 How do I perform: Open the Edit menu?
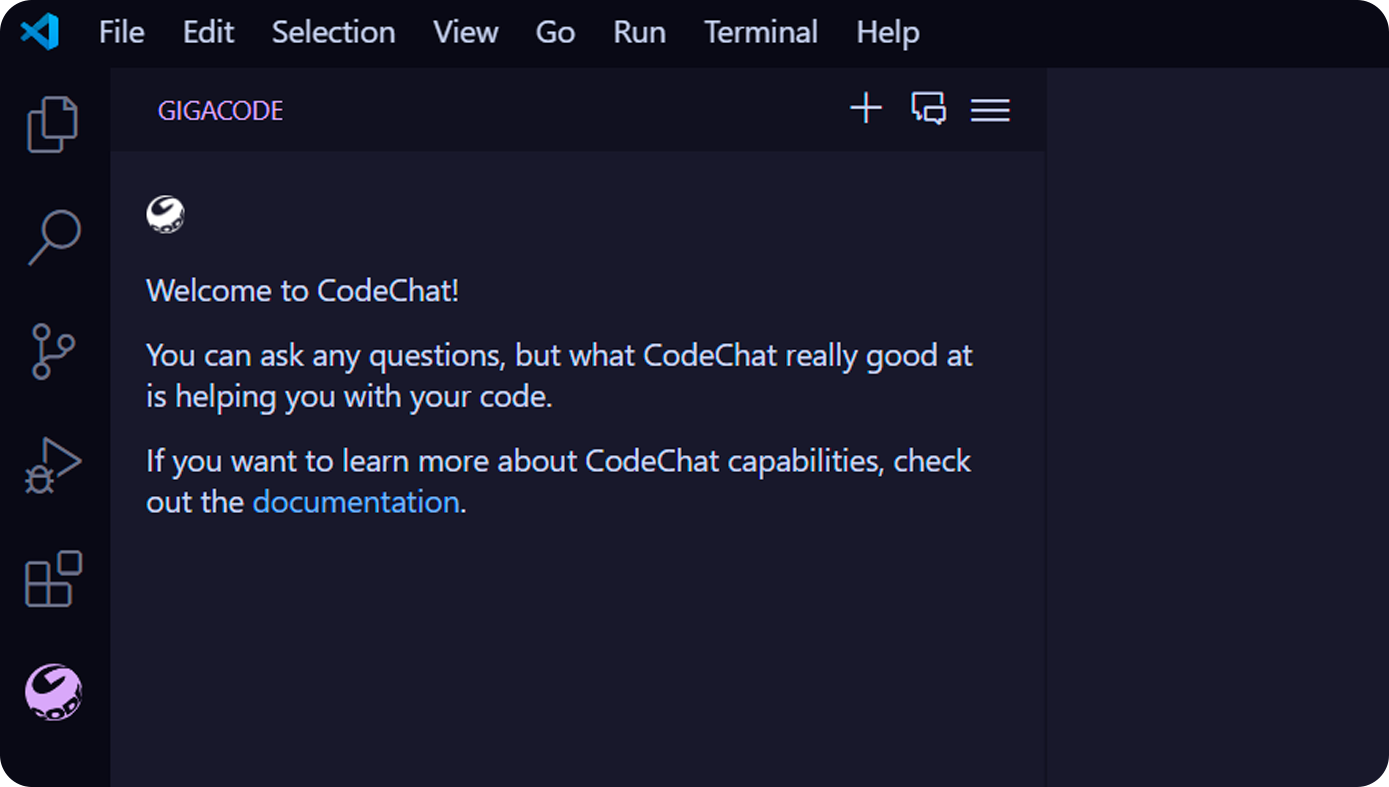[x=208, y=32]
